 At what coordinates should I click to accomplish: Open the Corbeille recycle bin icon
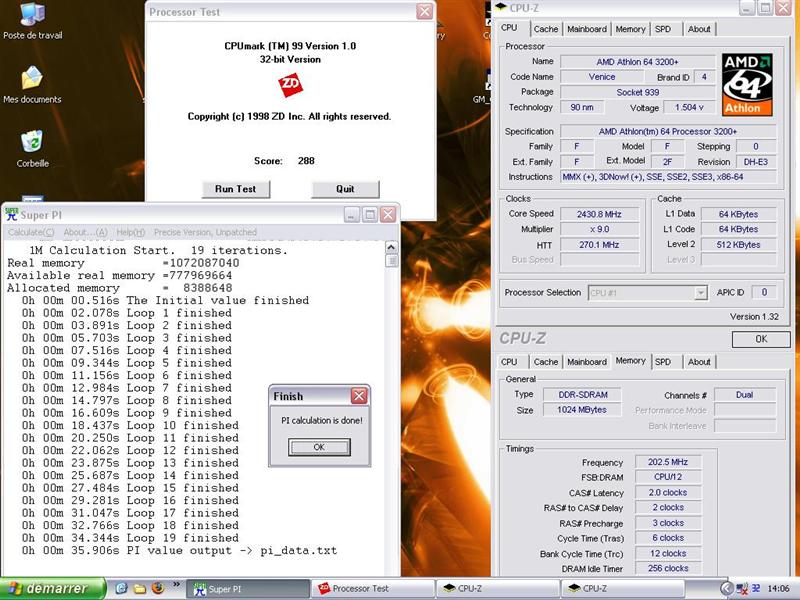coord(32,143)
